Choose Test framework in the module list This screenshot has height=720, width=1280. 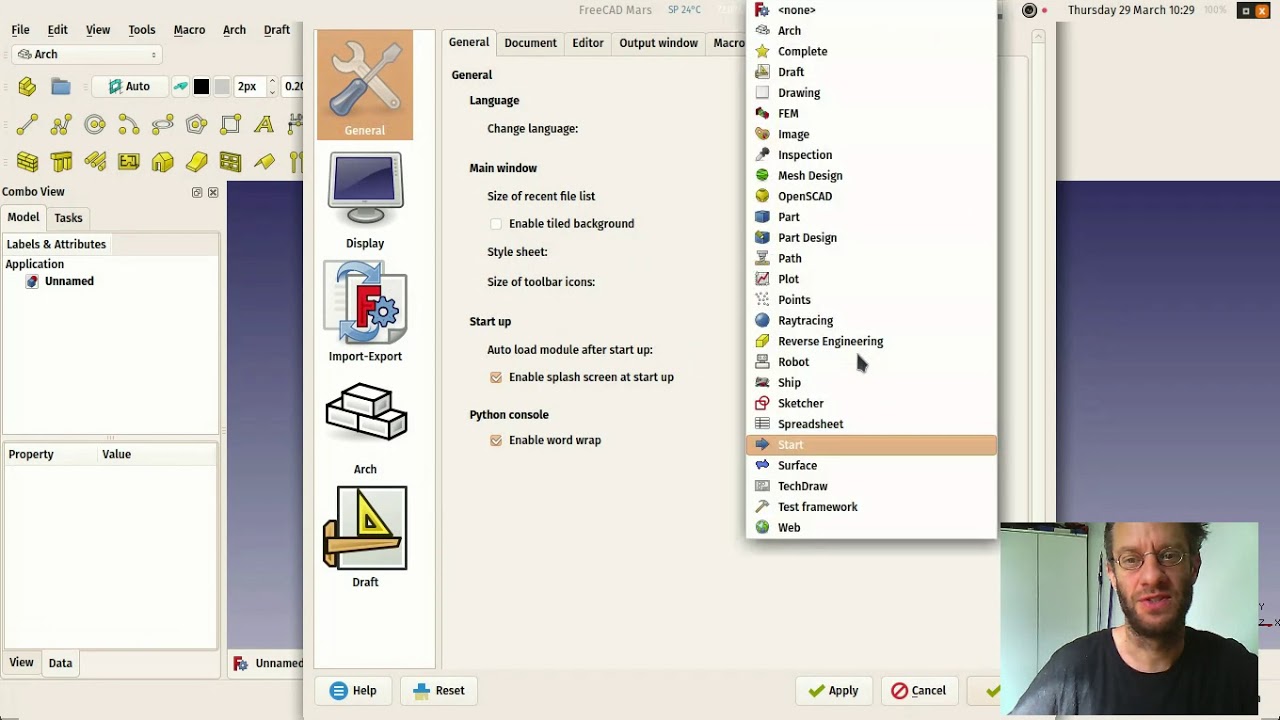click(871, 507)
